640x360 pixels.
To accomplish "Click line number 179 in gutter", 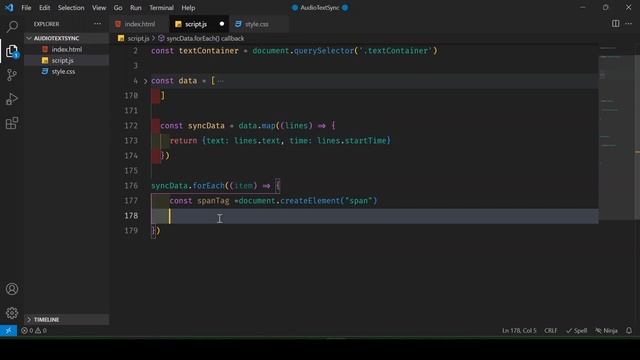I will (x=131, y=231).
